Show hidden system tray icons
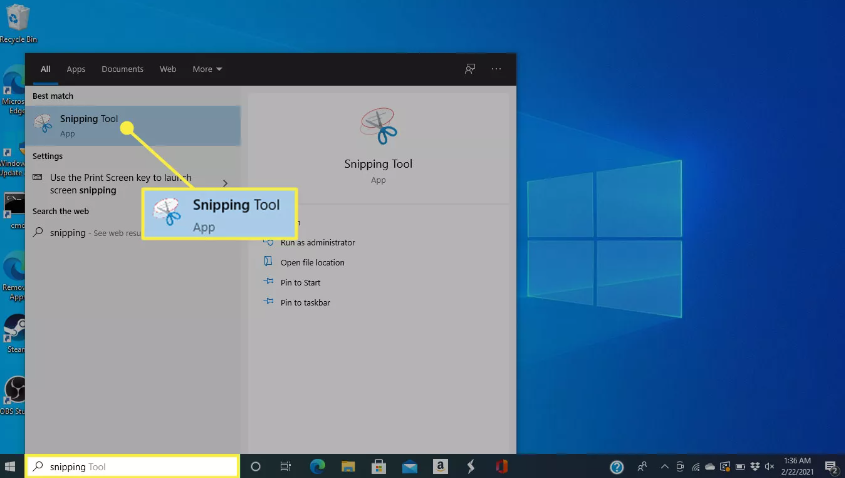The image size is (845, 478). tap(663, 466)
